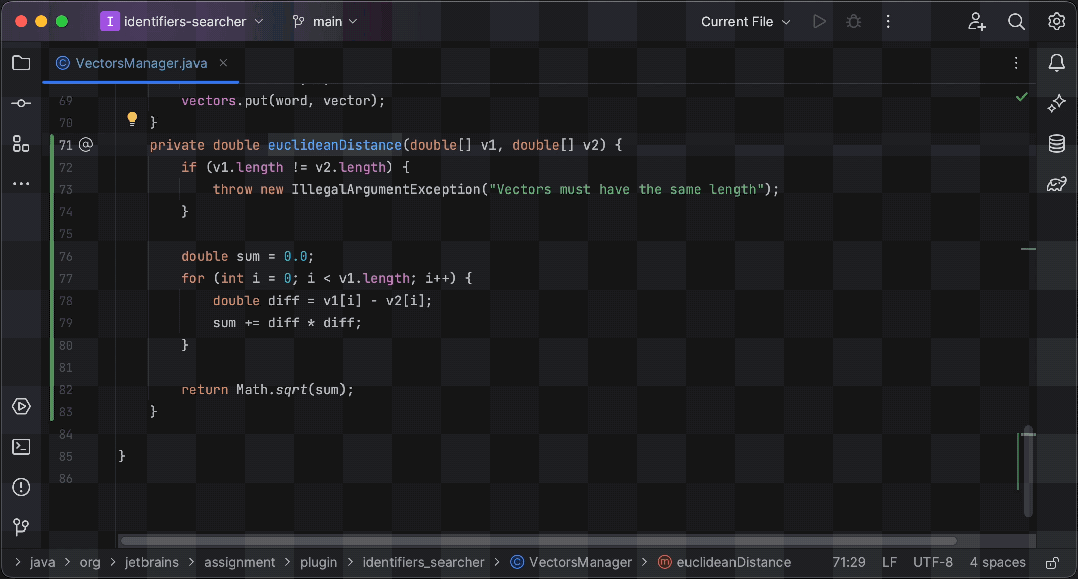Open the identifiers-searcher project dropdown

tap(183, 21)
